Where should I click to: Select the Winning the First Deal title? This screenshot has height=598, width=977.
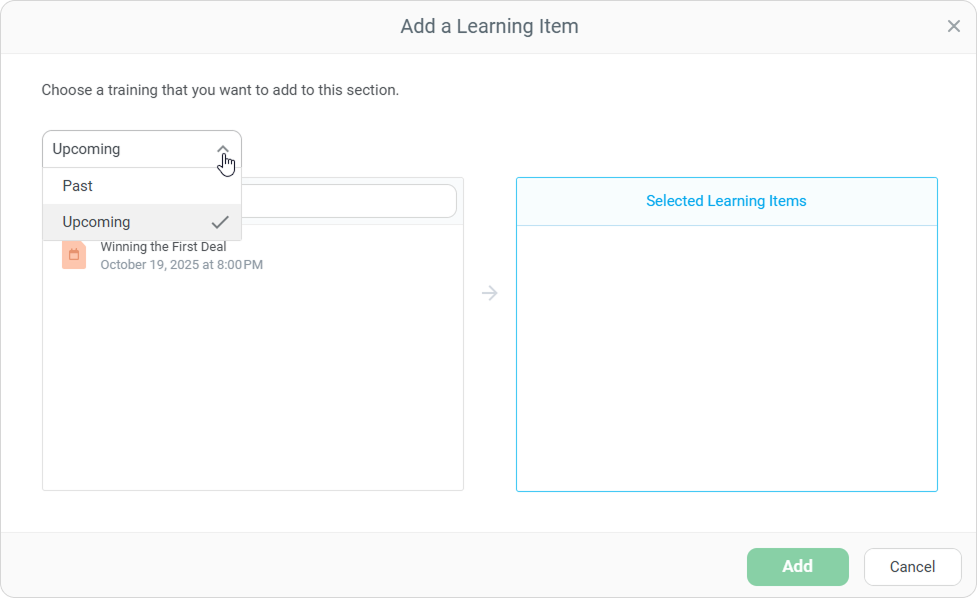[x=163, y=247]
